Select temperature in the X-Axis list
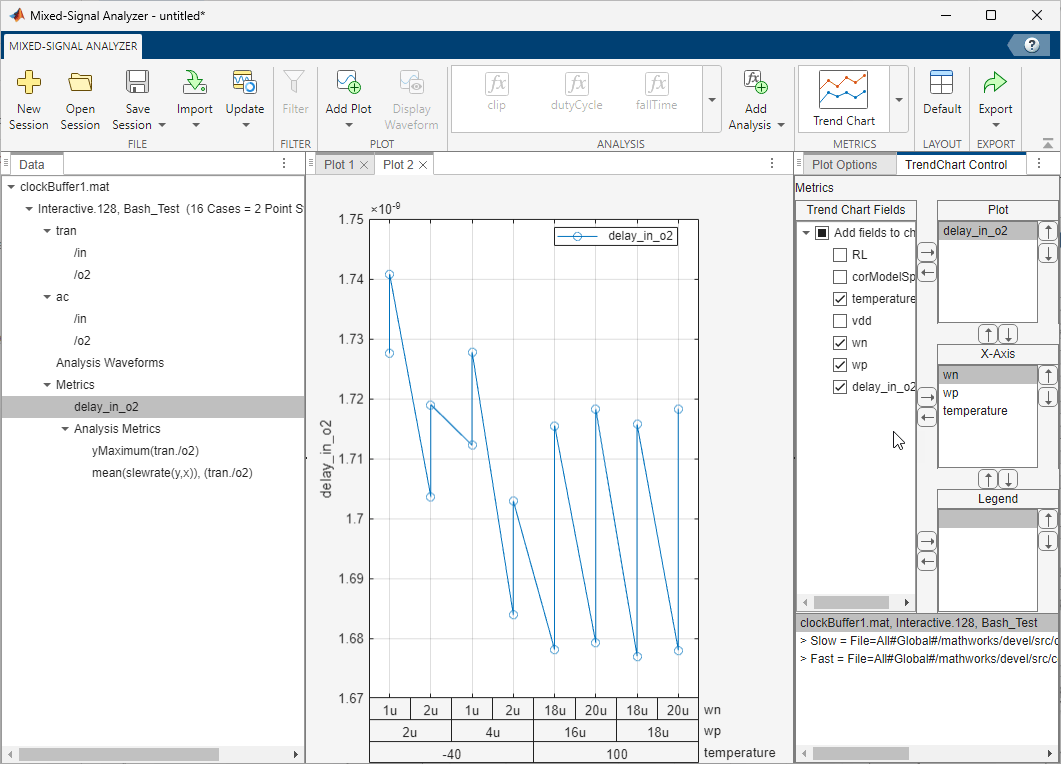The image size is (1061, 764). 975,411
